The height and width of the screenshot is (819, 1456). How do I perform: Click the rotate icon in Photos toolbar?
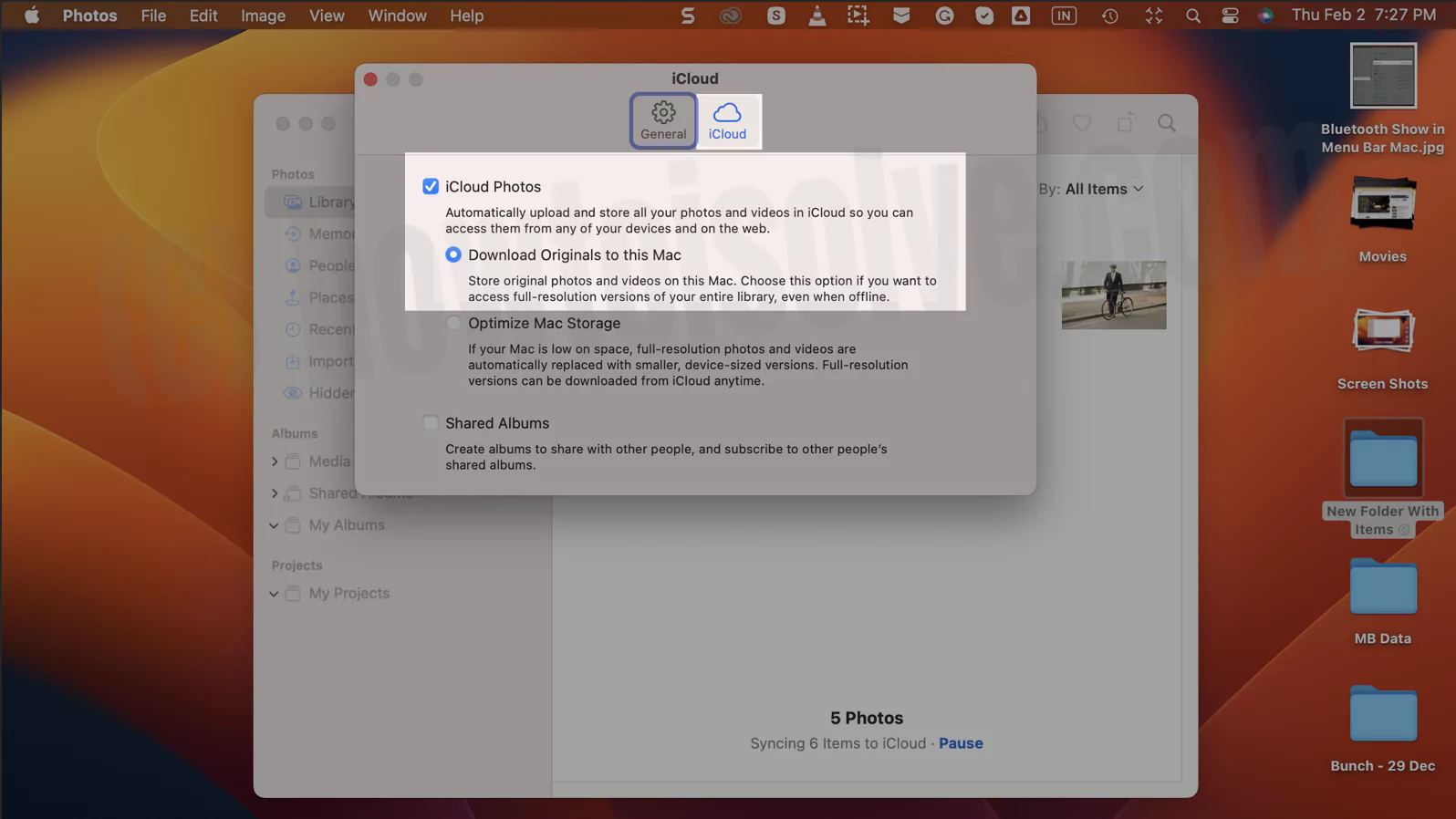click(1125, 123)
